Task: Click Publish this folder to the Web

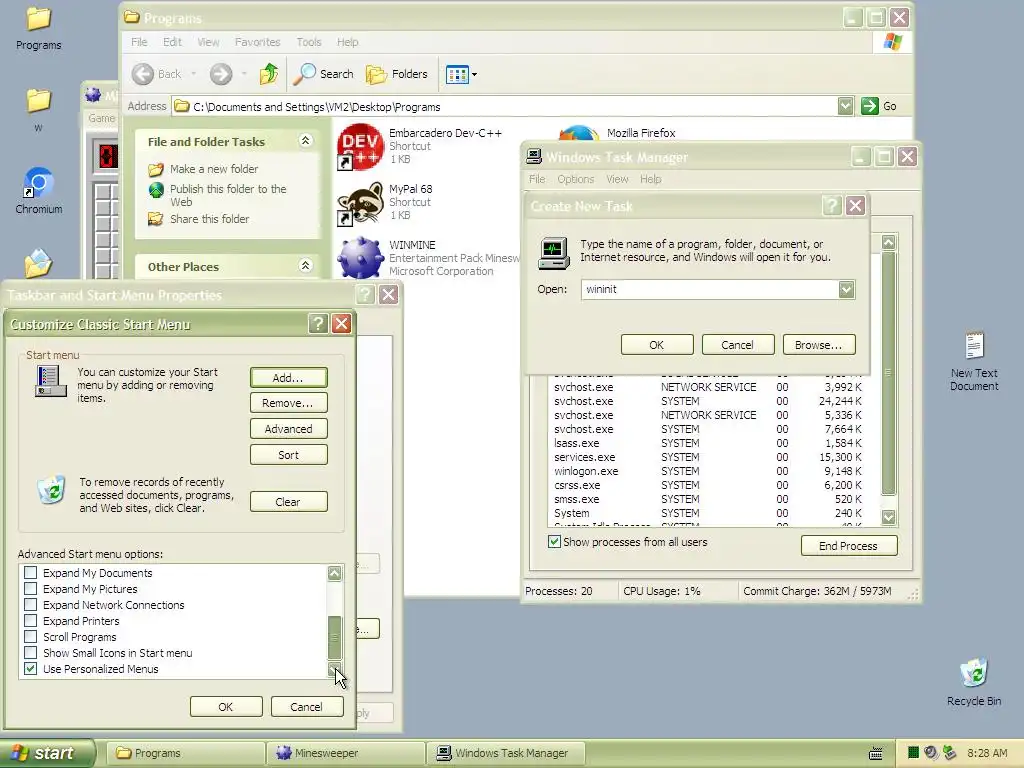Action: (x=228, y=195)
